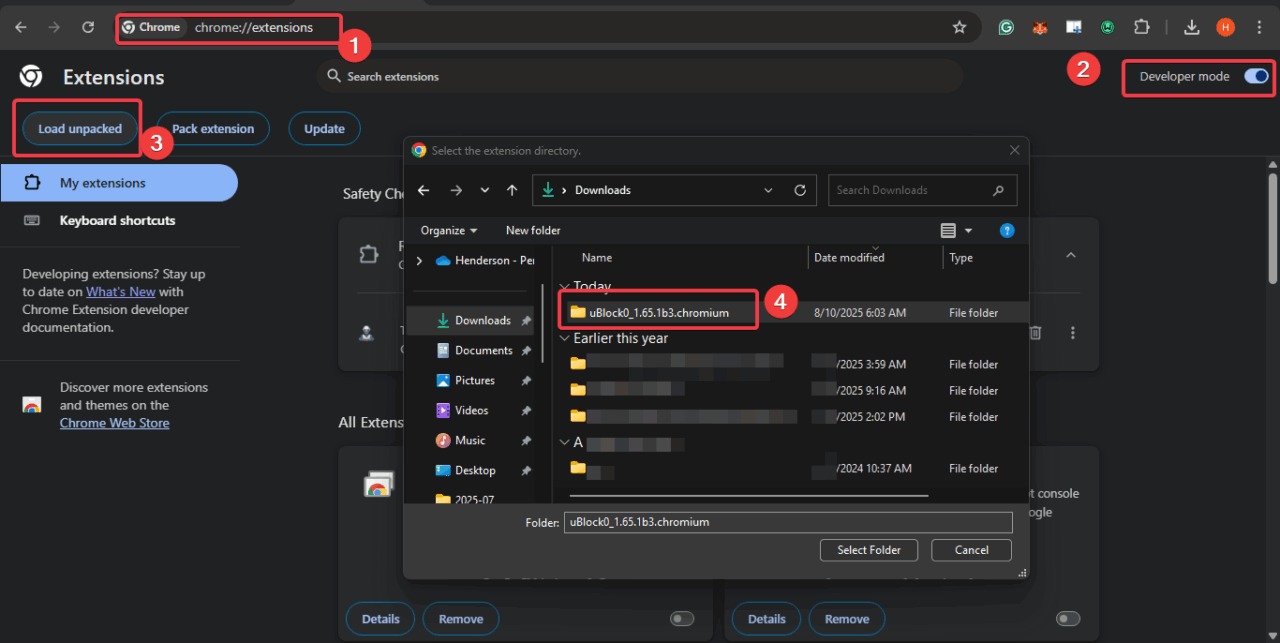Collapse the Today file group
Image resolution: width=1280 pixels, height=643 pixels.
pos(565,287)
